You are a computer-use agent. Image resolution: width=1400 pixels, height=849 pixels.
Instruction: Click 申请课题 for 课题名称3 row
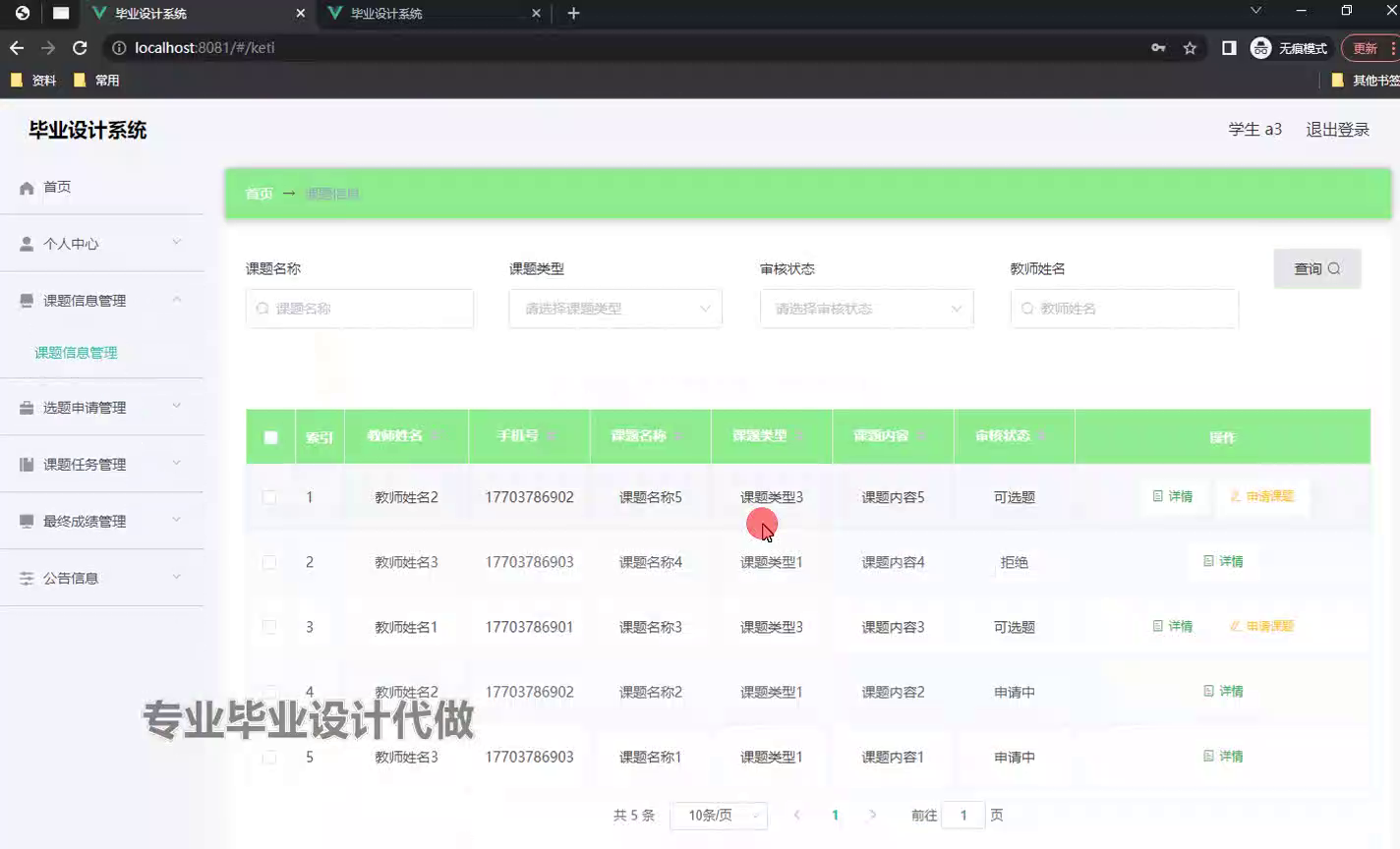click(x=1261, y=626)
